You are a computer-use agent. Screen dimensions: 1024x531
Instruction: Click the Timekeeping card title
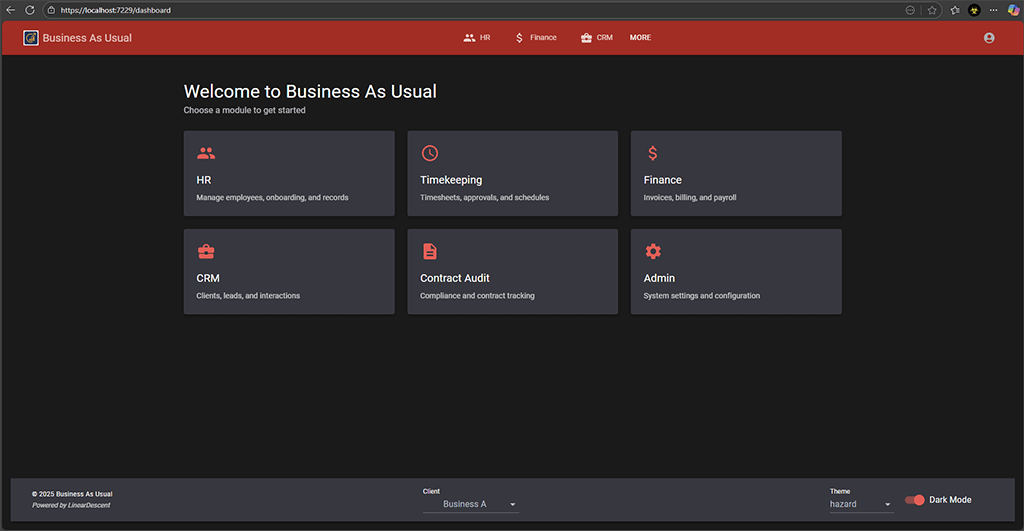(x=451, y=180)
